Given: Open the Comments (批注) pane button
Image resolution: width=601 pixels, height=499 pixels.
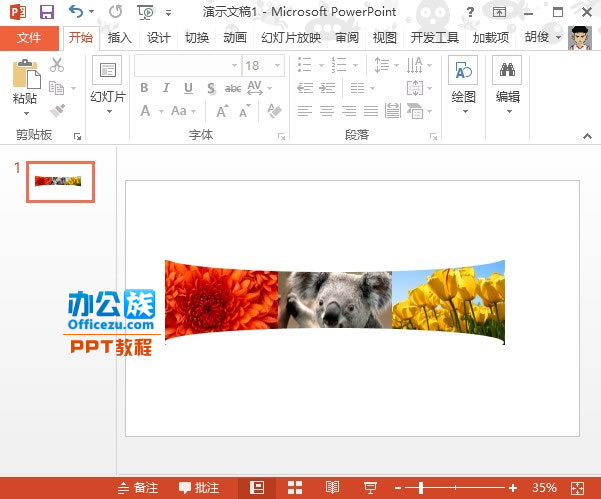Looking at the screenshot, I should click(x=199, y=487).
